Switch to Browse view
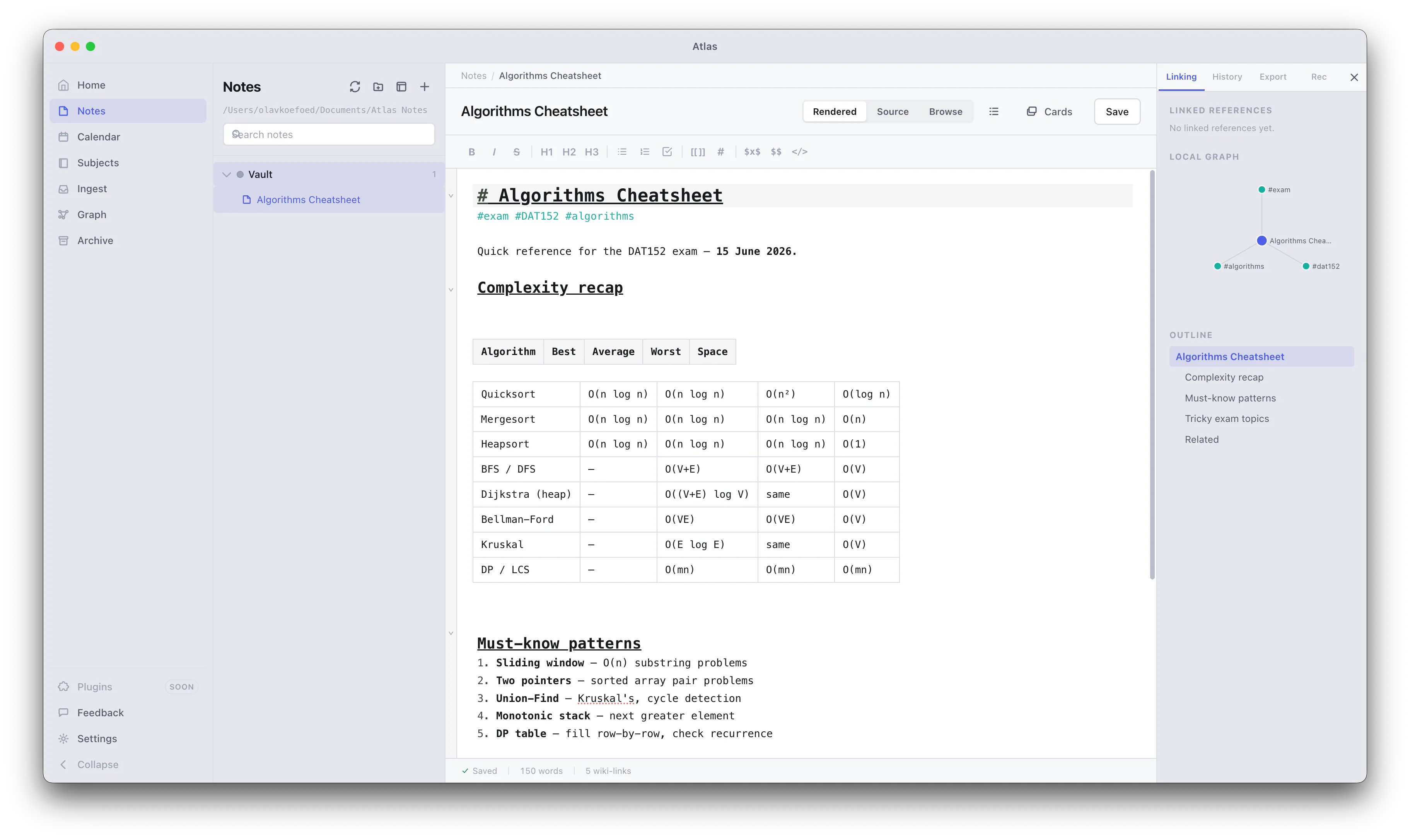This screenshot has height=840, width=1410. click(x=945, y=111)
